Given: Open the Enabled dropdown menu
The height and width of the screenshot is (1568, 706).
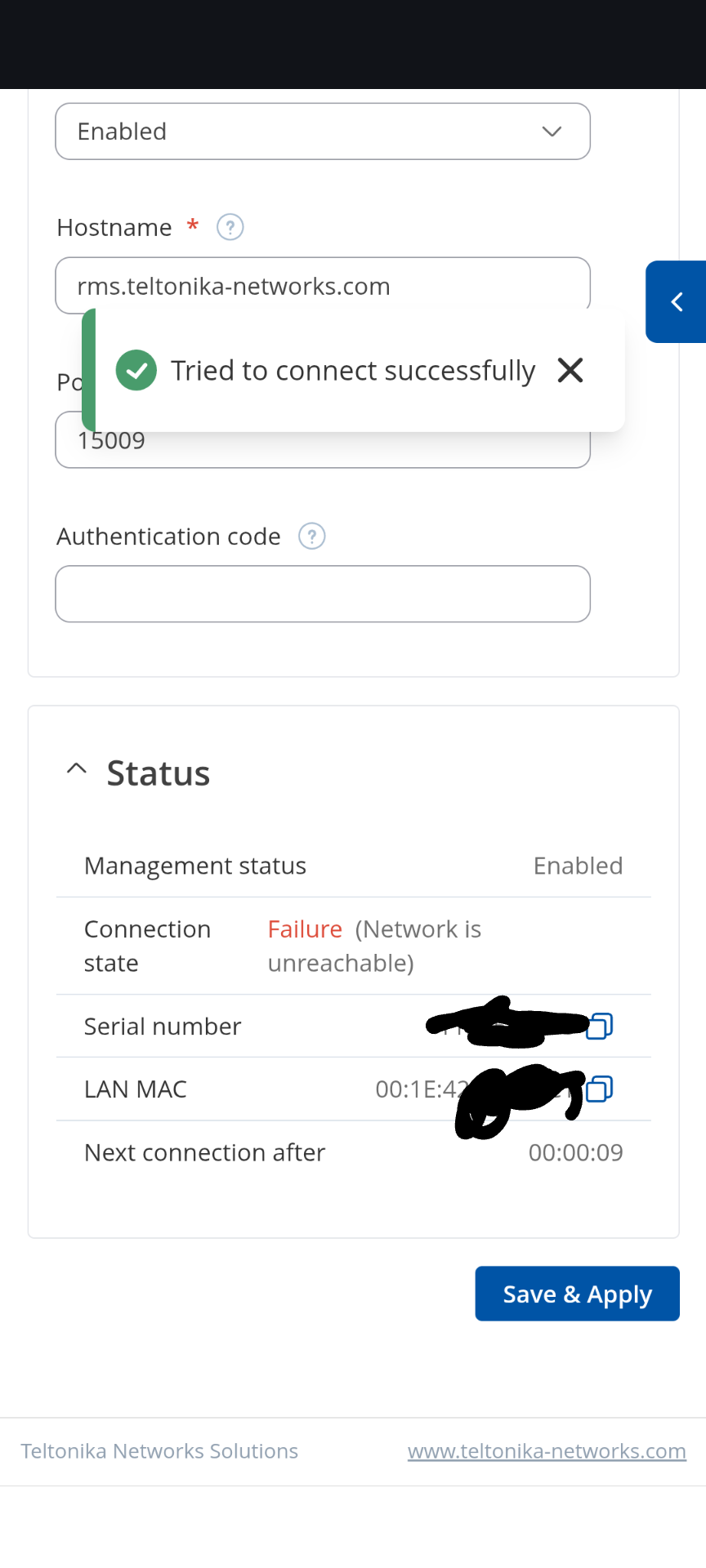Looking at the screenshot, I should click(323, 131).
